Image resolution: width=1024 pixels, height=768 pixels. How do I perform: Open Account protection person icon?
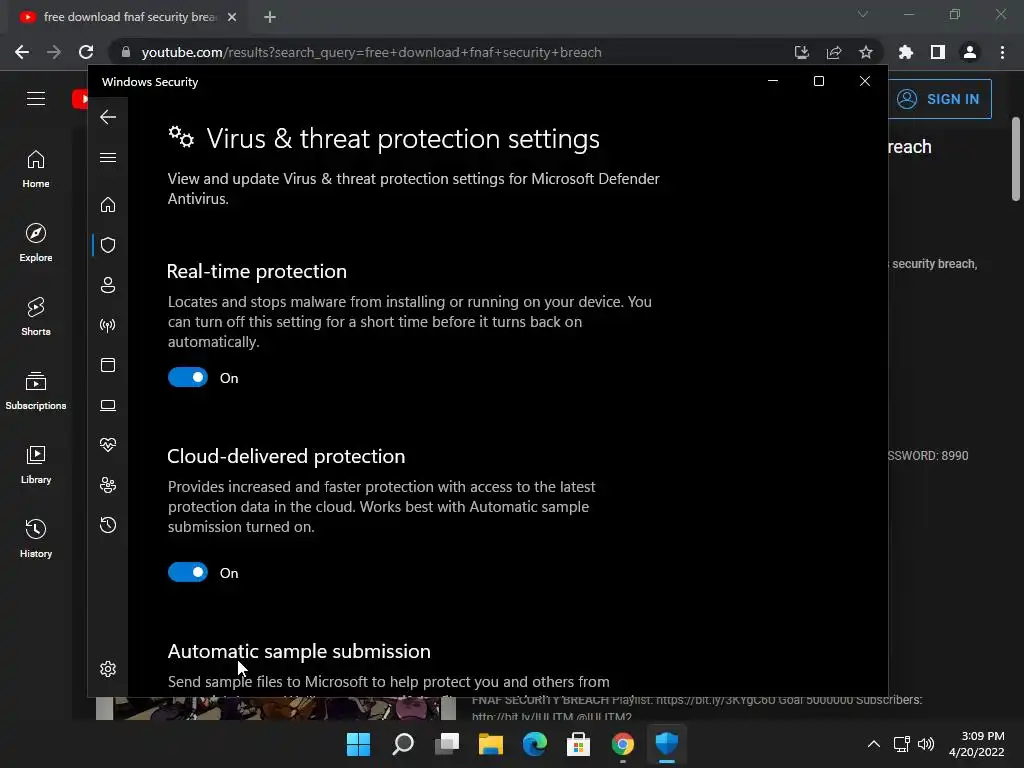click(x=108, y=285)
